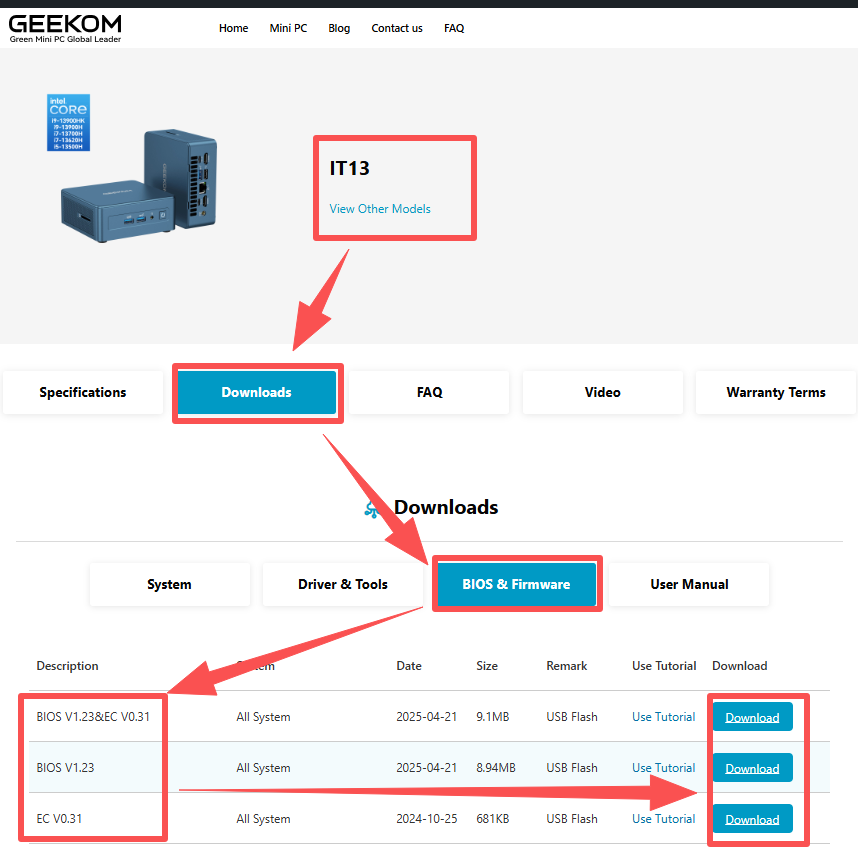Open the Contact us page

tap(397, 28)
